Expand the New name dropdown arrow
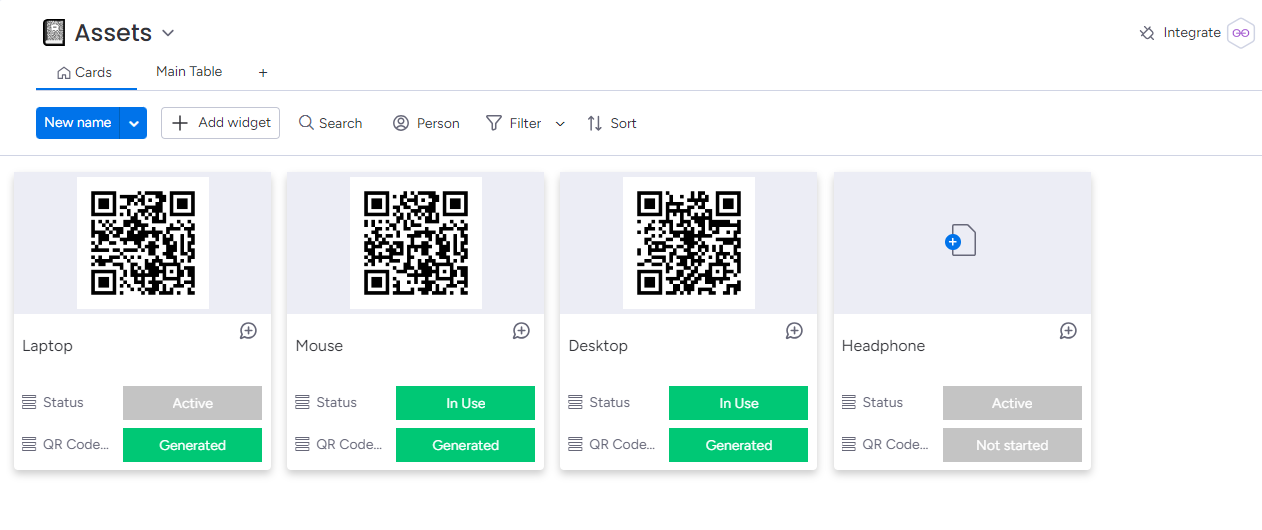1262x530 pixels. tap(134, 123)
